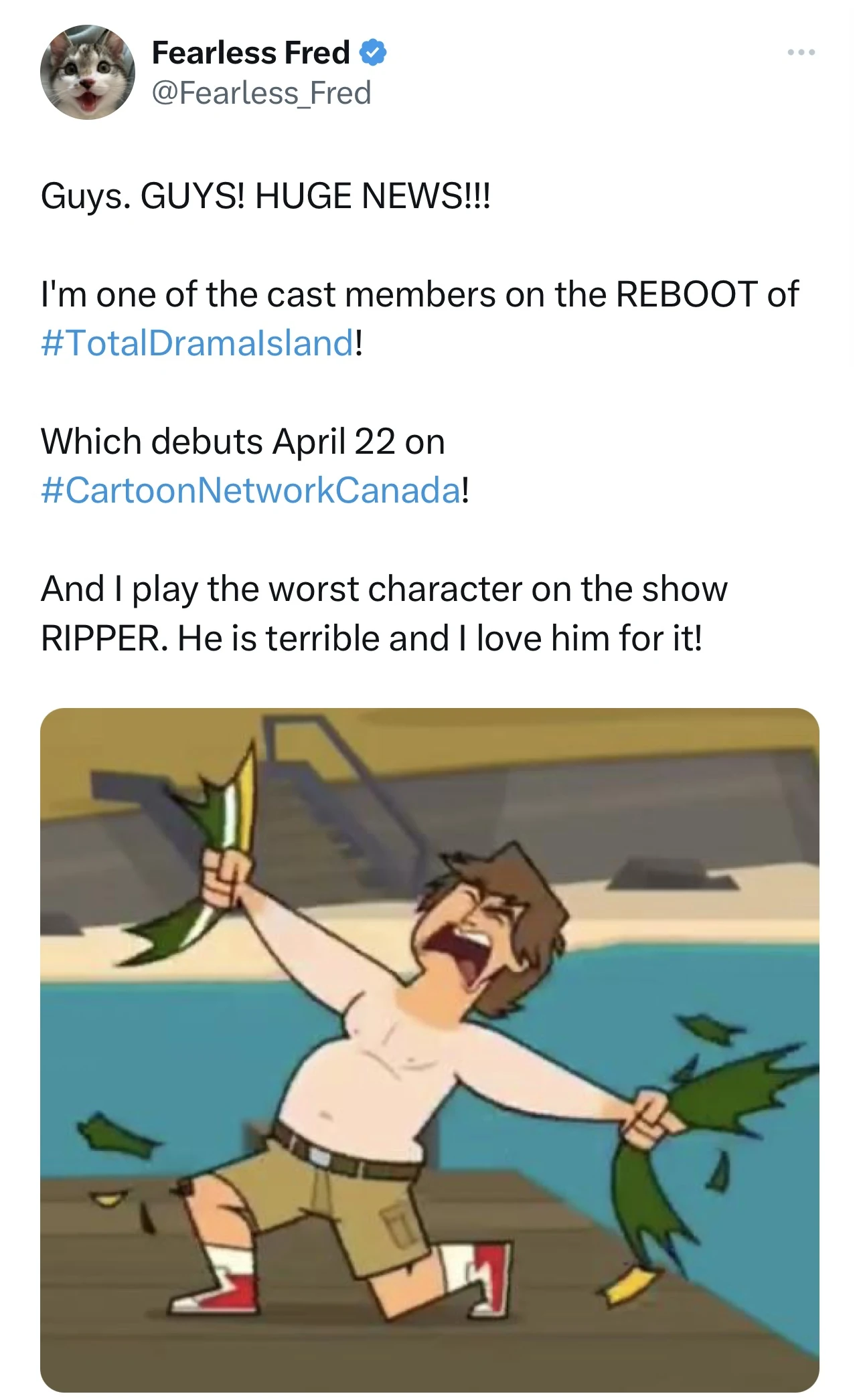Click the word RIPPER in the tweet
Image resolution: width=859 pixels, height=1400 pixels.
pyautogui.click(x=100, y=638)
